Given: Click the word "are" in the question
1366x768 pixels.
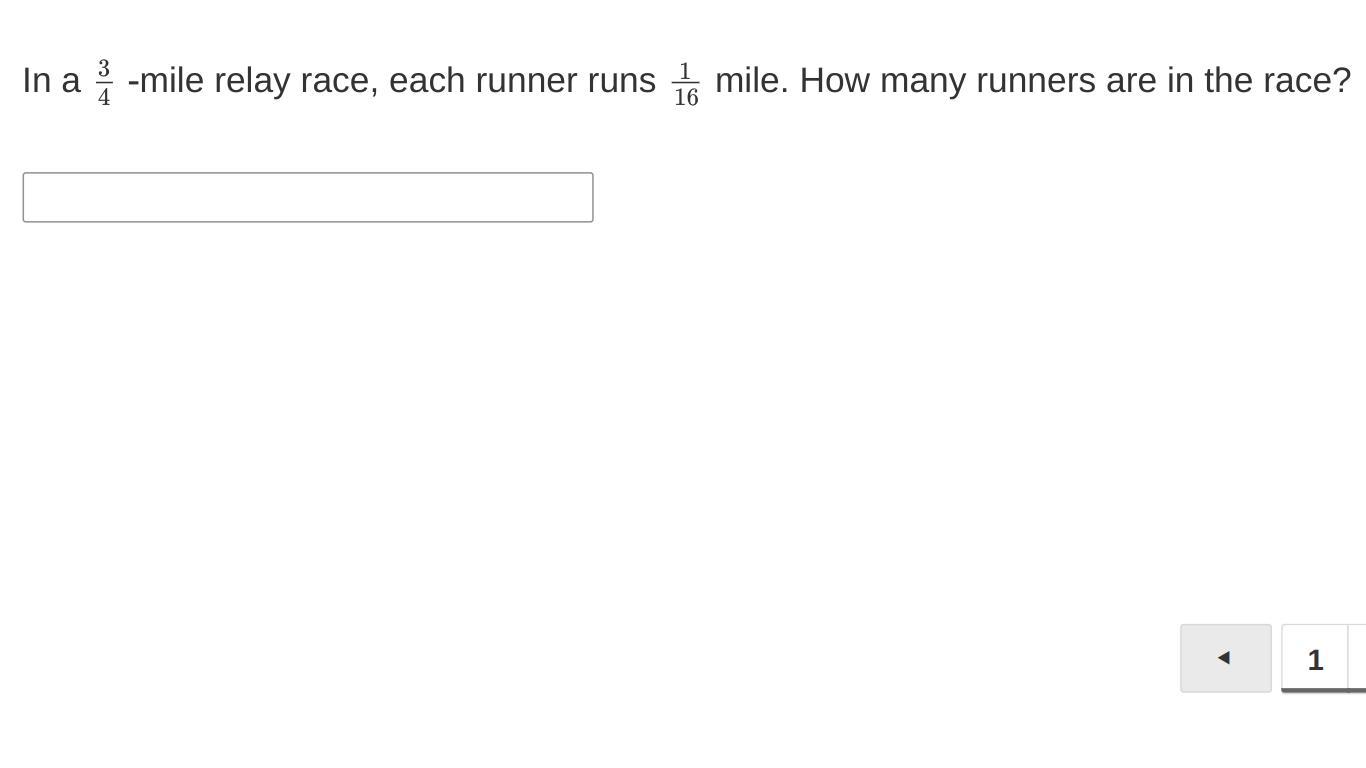Looking at the screenshot, I should coord(1130,81).
